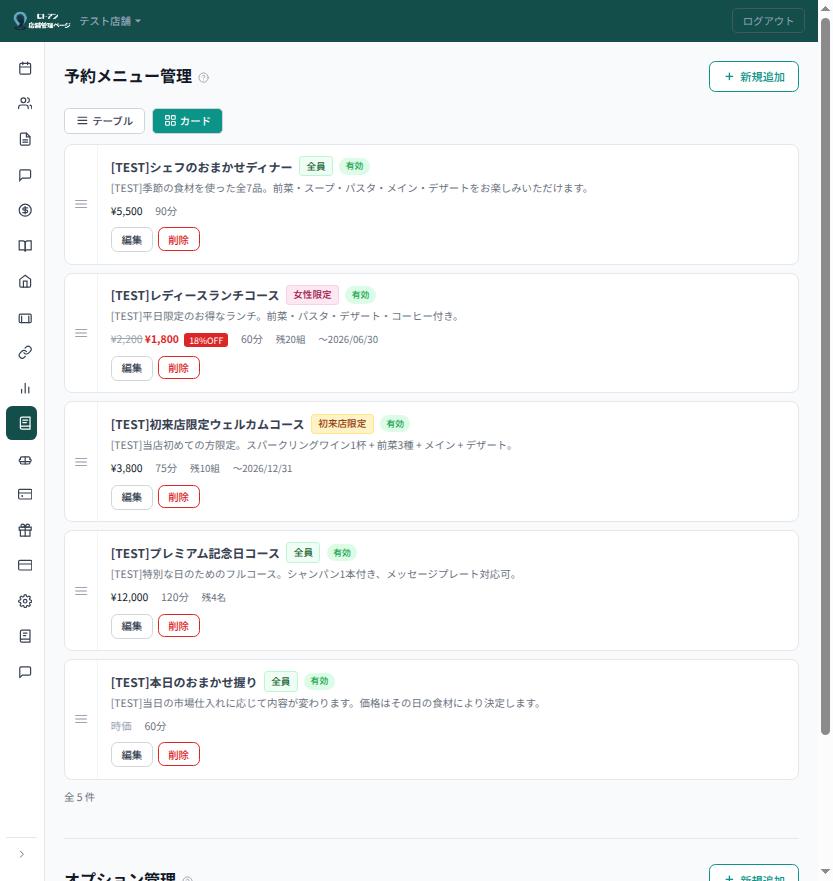Open the bar chart analytics sidebar icon
Image resolution: width=833 pixels, height=881 pixels.
click(25, 388)
